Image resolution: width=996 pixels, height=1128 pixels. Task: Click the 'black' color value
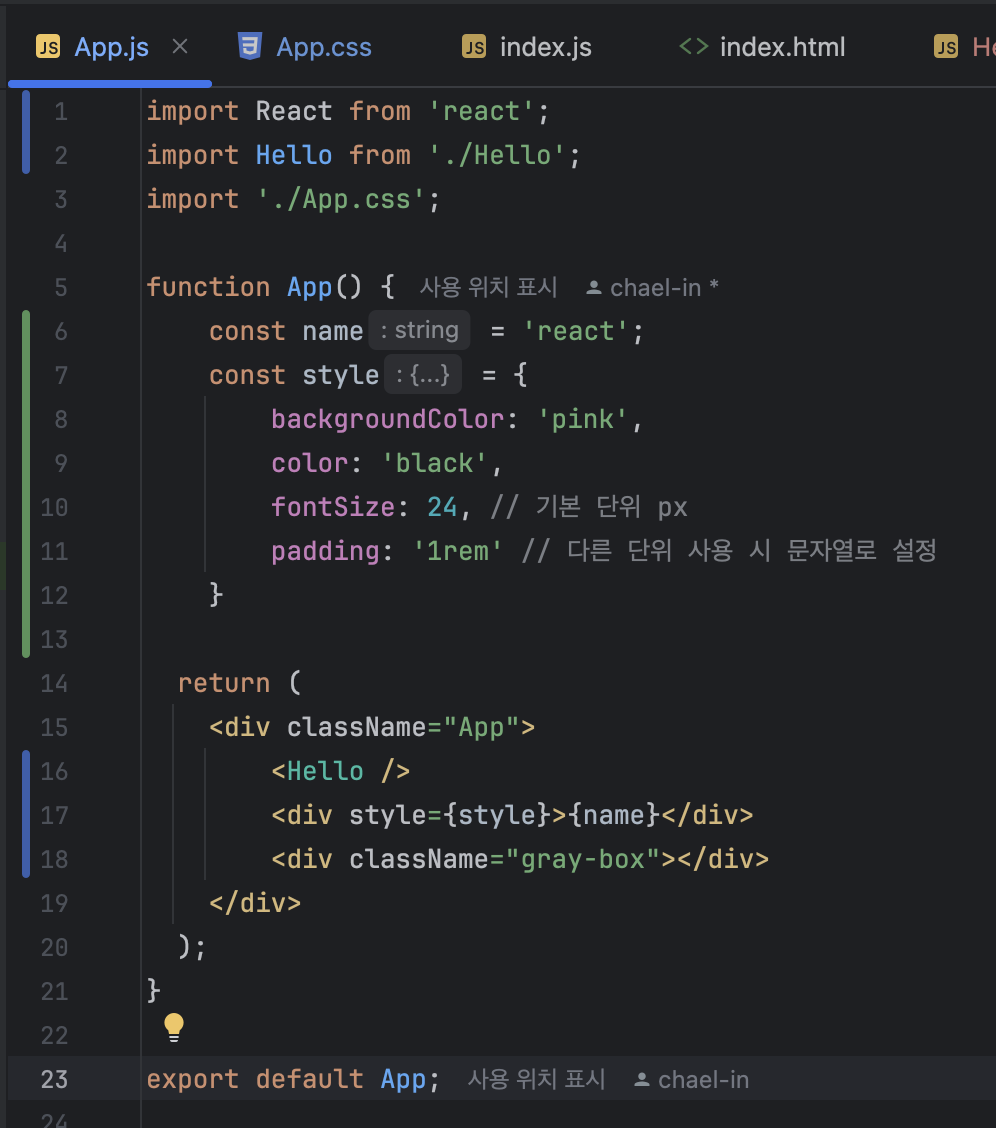(x=434, y=463)
